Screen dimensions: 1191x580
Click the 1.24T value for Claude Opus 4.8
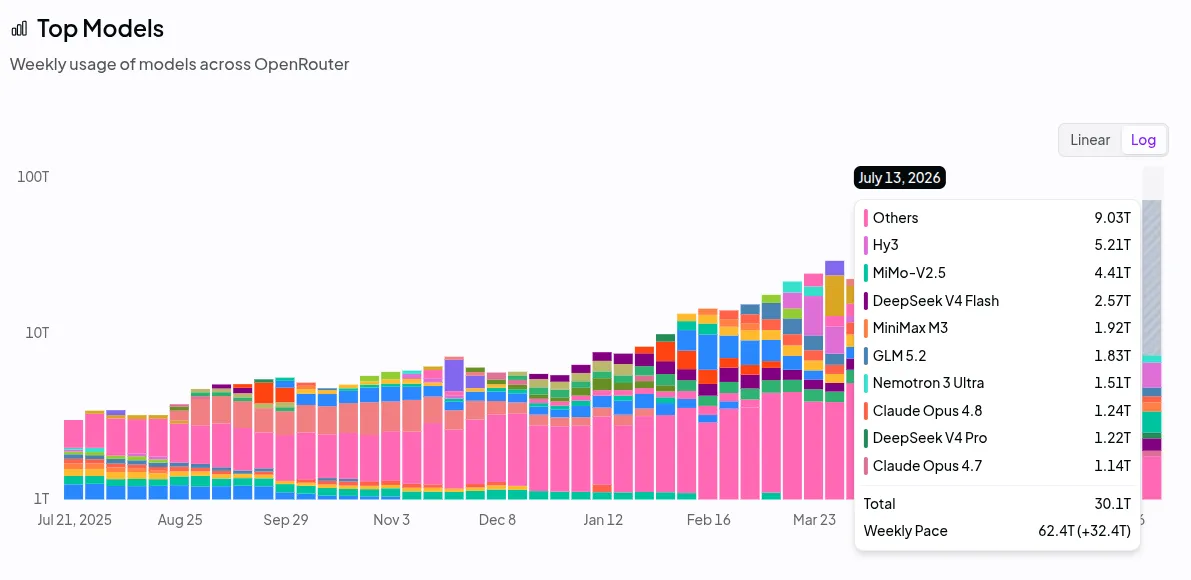pos(1113,411)
